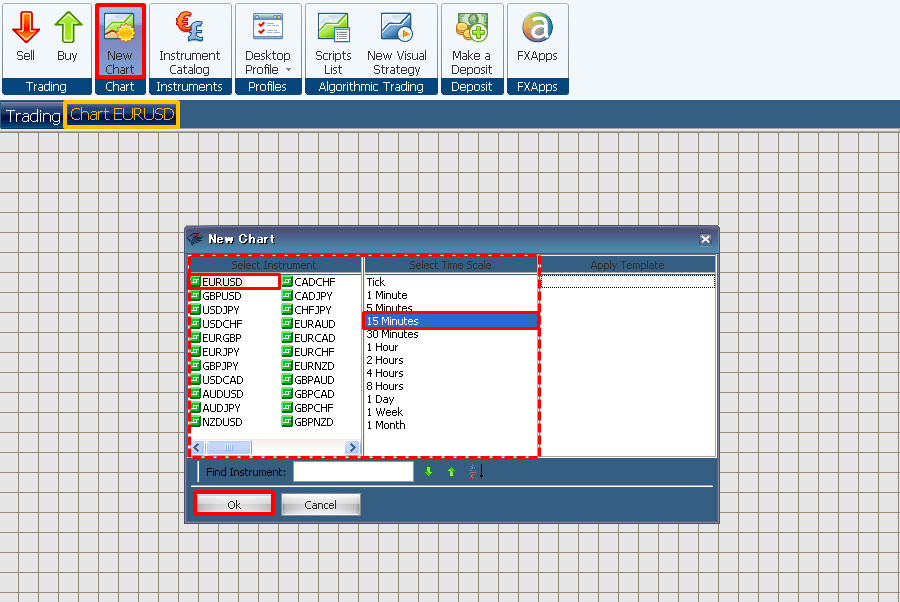Choose 1 Hour time scale
Image resolution: width=900 pixels, height=602 pixels.
451,347
